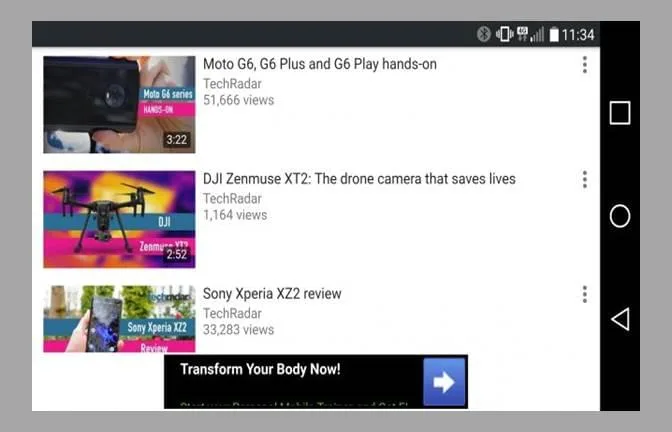The width and height of the screenshot is (672, 432).
Task: Click the '1,164 views' text
Action: click(235, 215)
